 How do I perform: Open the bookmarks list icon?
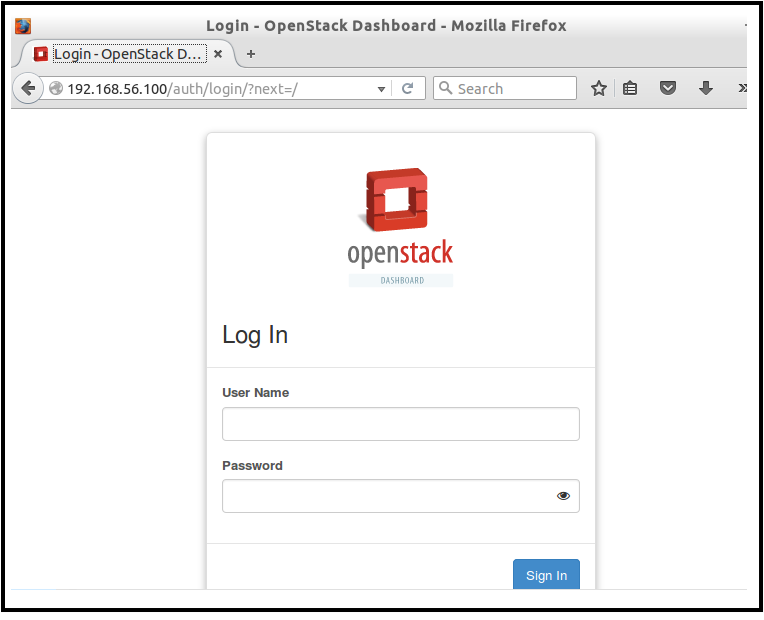[x=630, y=88]
